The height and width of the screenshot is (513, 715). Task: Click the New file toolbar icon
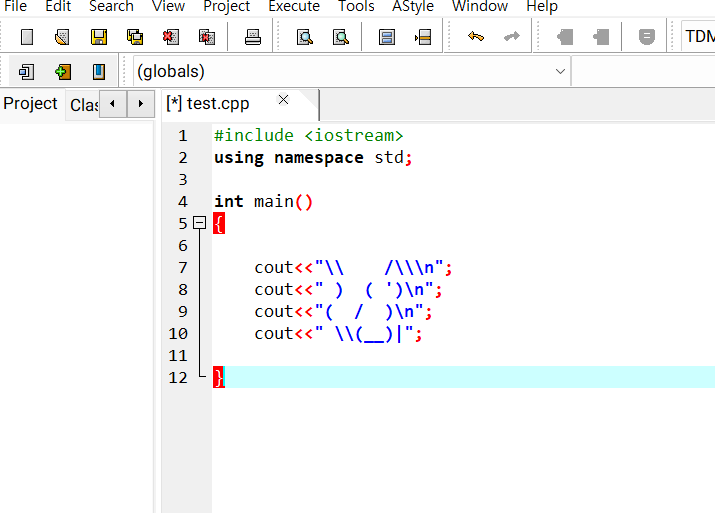point(27,36)
